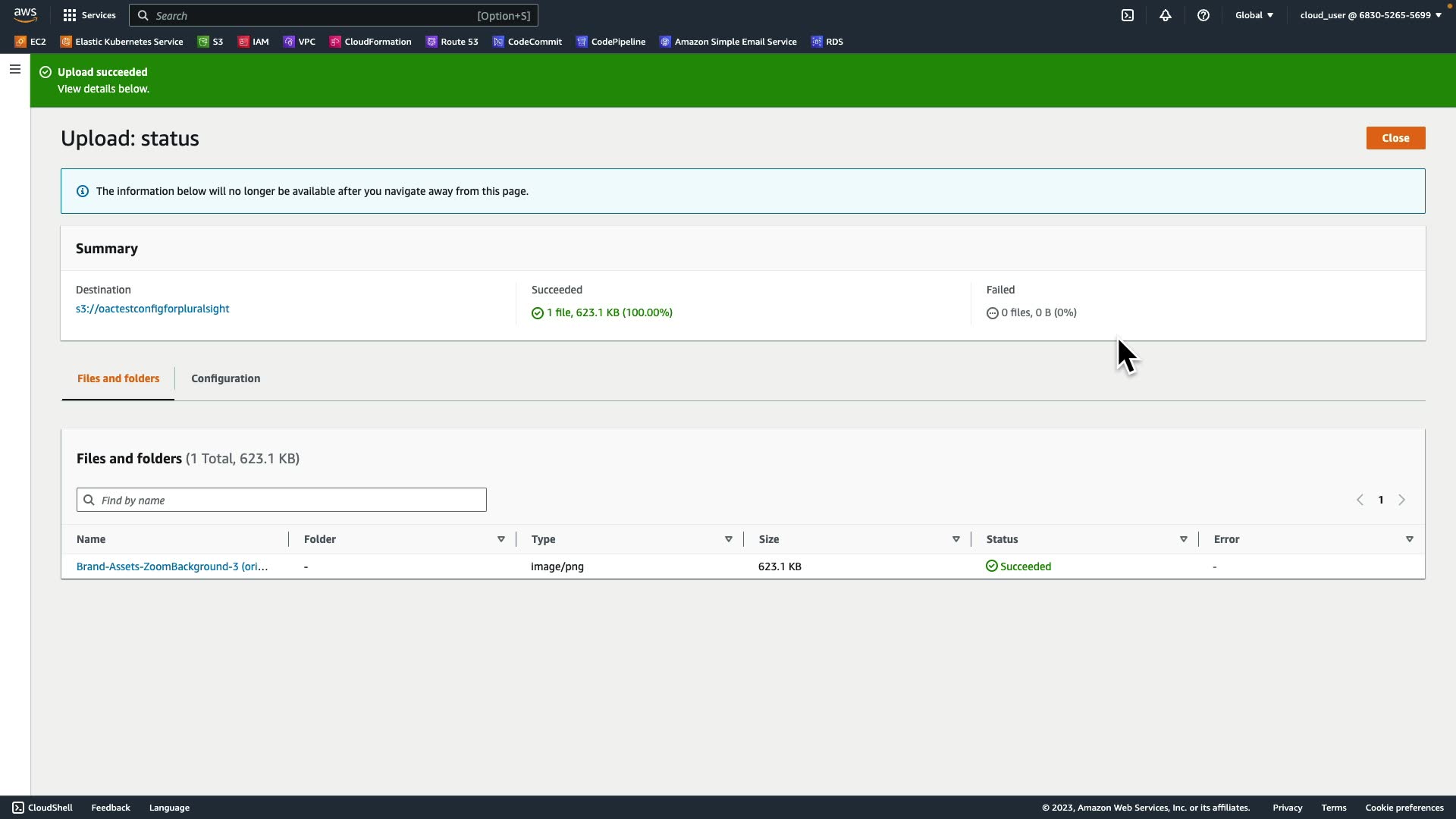Switch to the Configuration tab
Screen dimensions: 1456x819
pyautogui.click(x=225, y=378)
